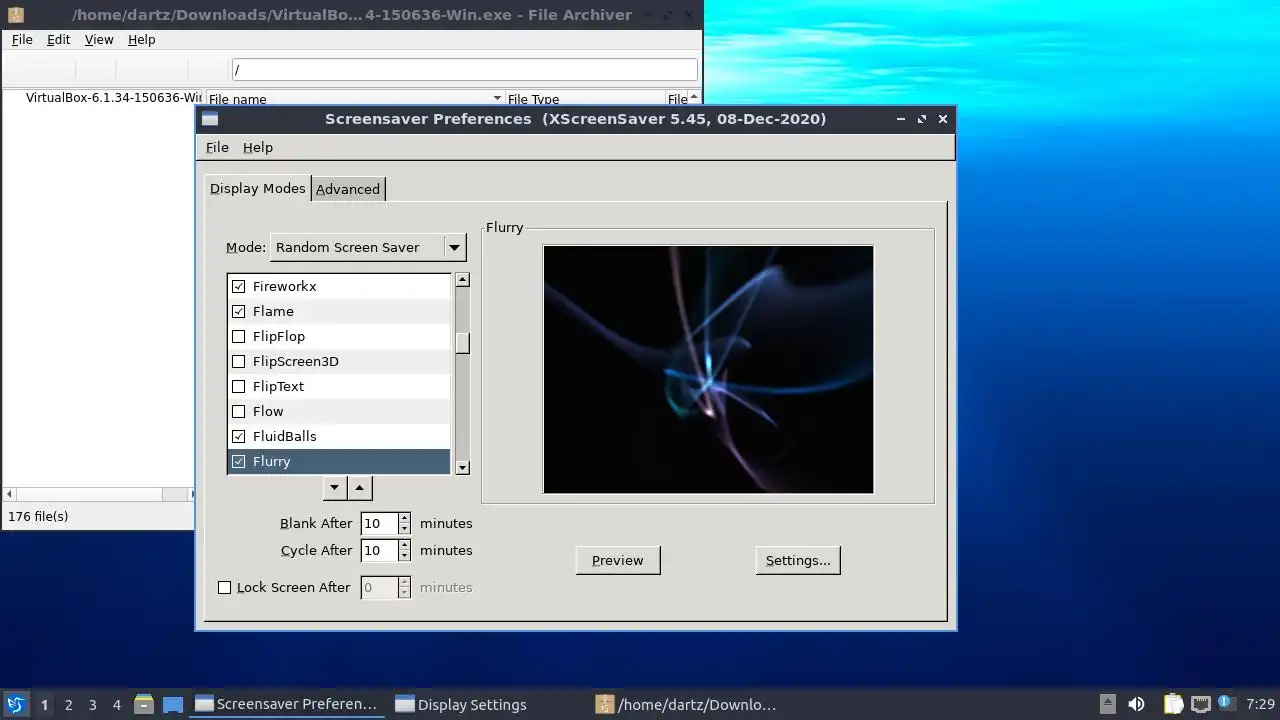Viewport: 1280px width, 720px height.
Task: Enable the FlipScreen3D checkbox
Action: (x=238, y=361)
